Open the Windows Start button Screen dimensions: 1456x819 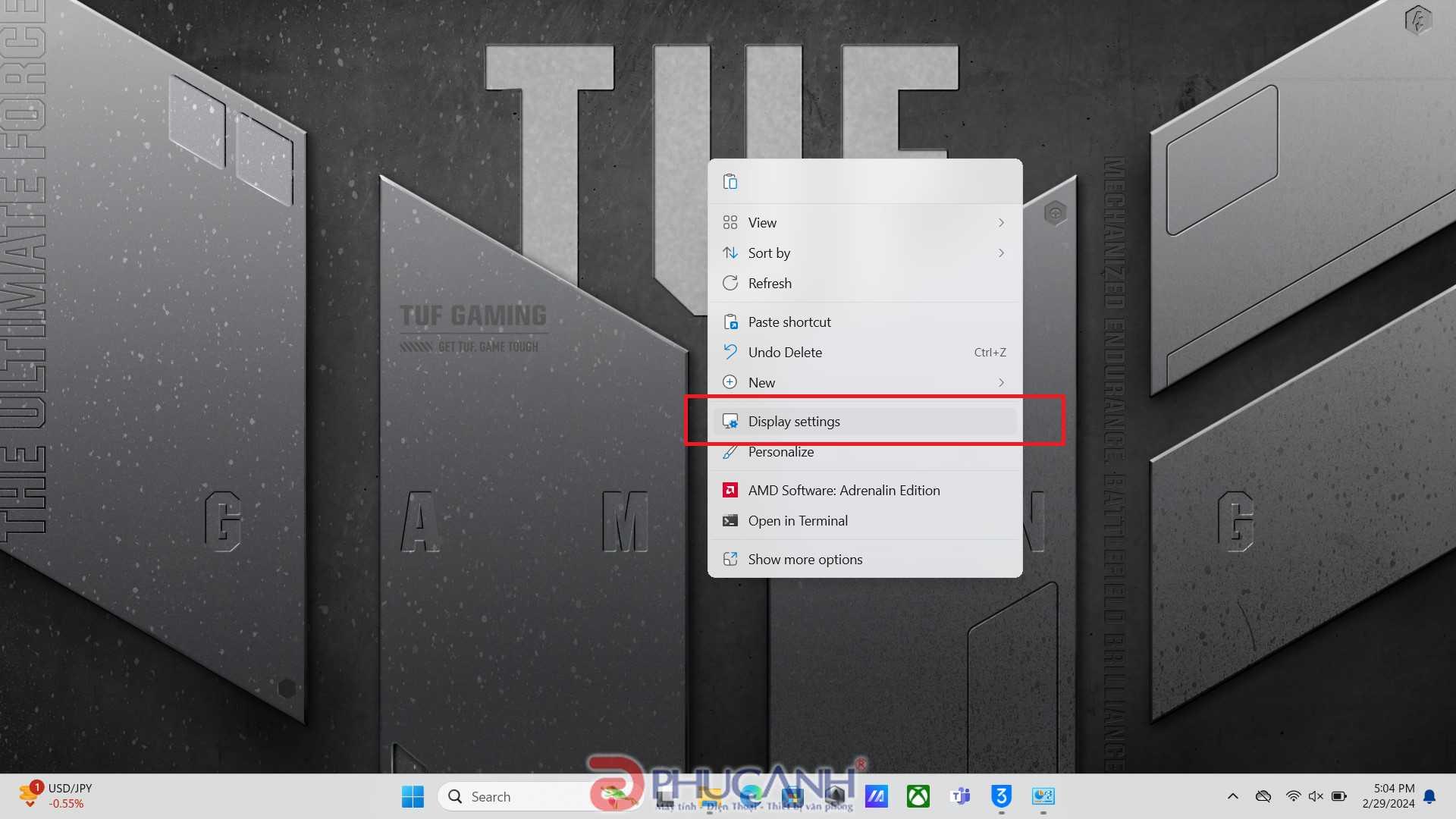[413, 796]
